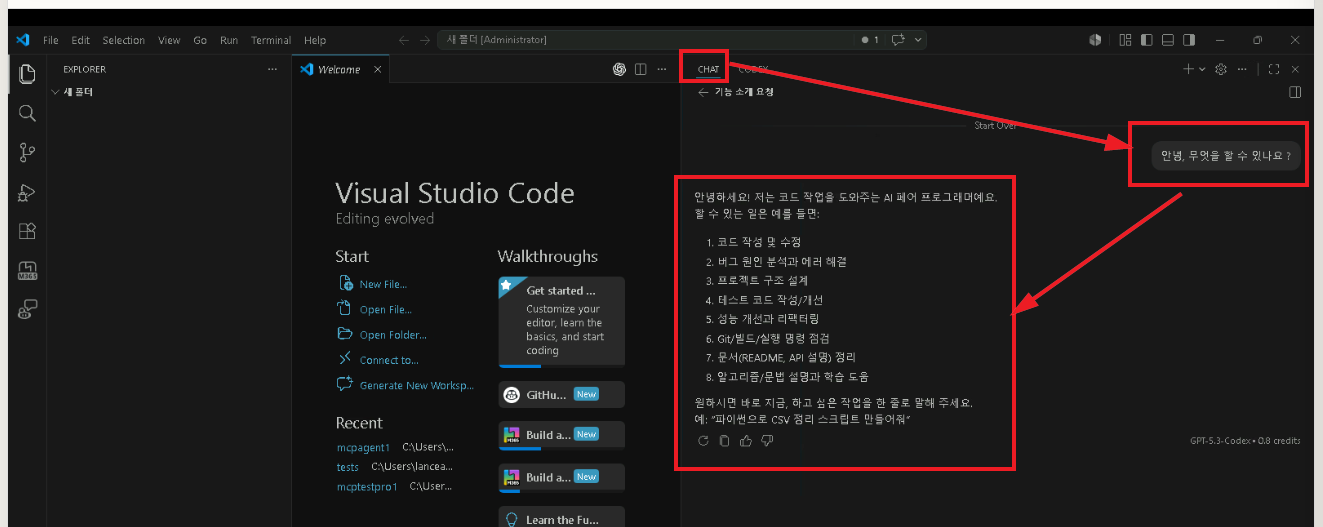Open the title bar chat dropdown chevron
This screenshot has width=1323, height=527.
917,40
